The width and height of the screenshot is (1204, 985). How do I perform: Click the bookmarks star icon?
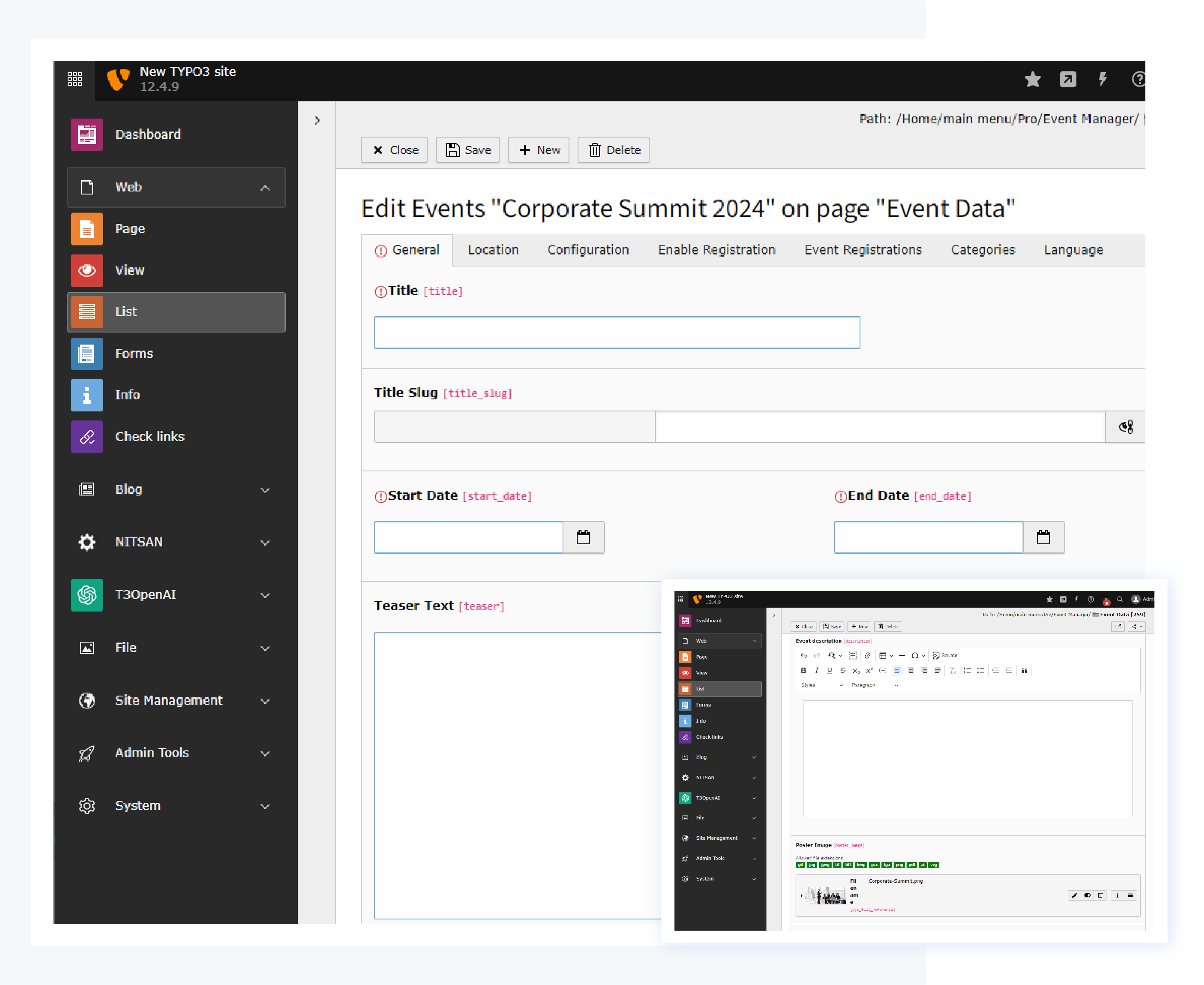[x=1032, y=79]
